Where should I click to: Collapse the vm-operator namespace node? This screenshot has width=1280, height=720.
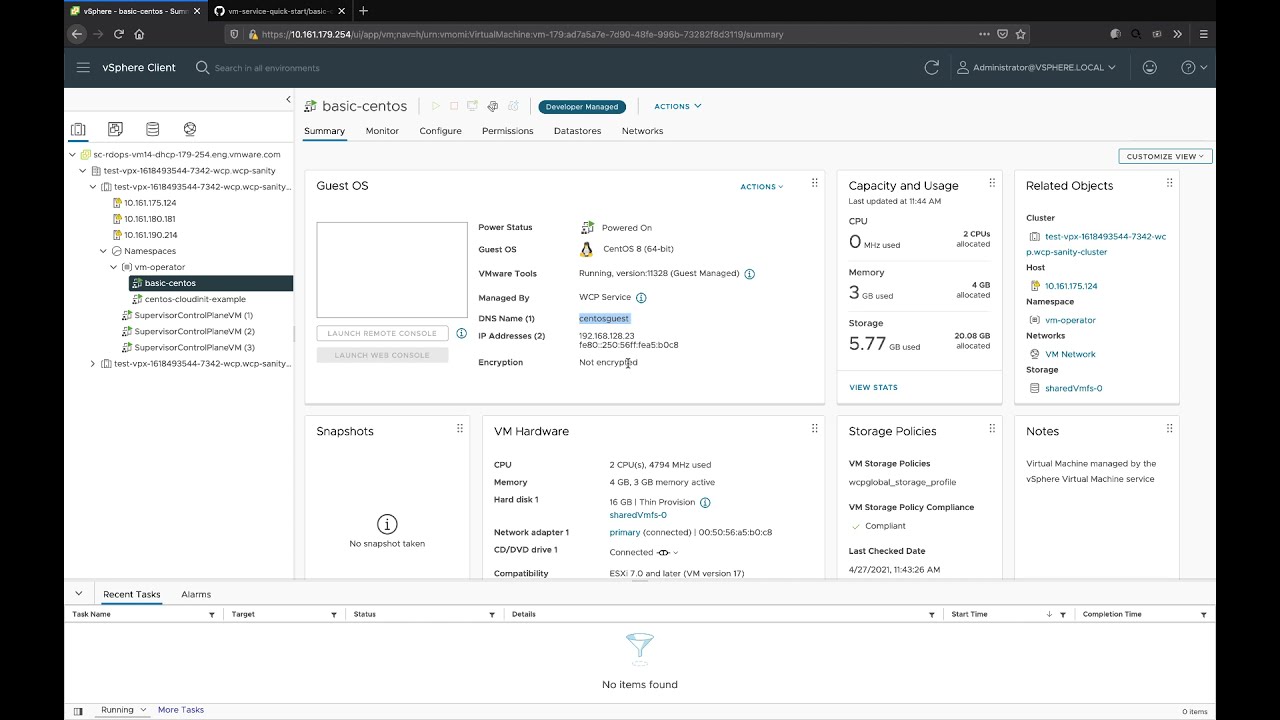[x=113, y=267]
